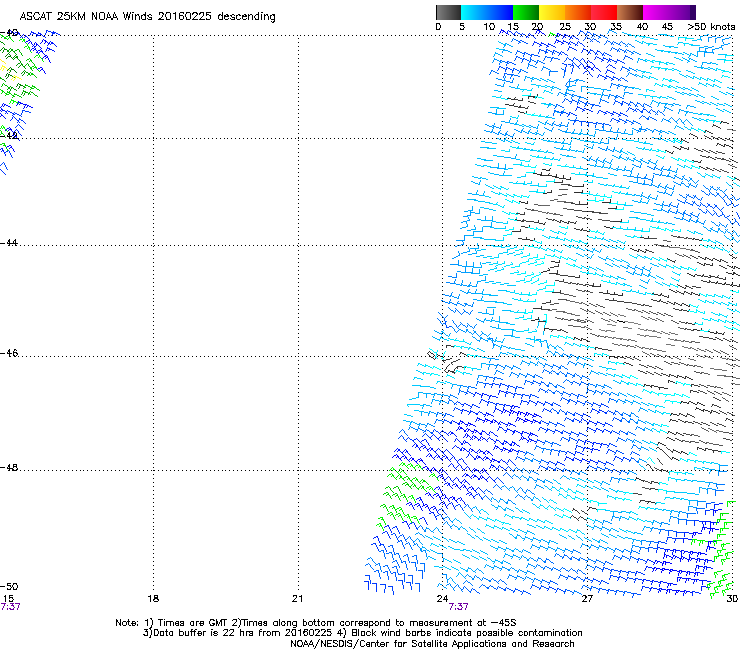
Task: Click the '-42' latitude axis label
Action: [9, 135]
